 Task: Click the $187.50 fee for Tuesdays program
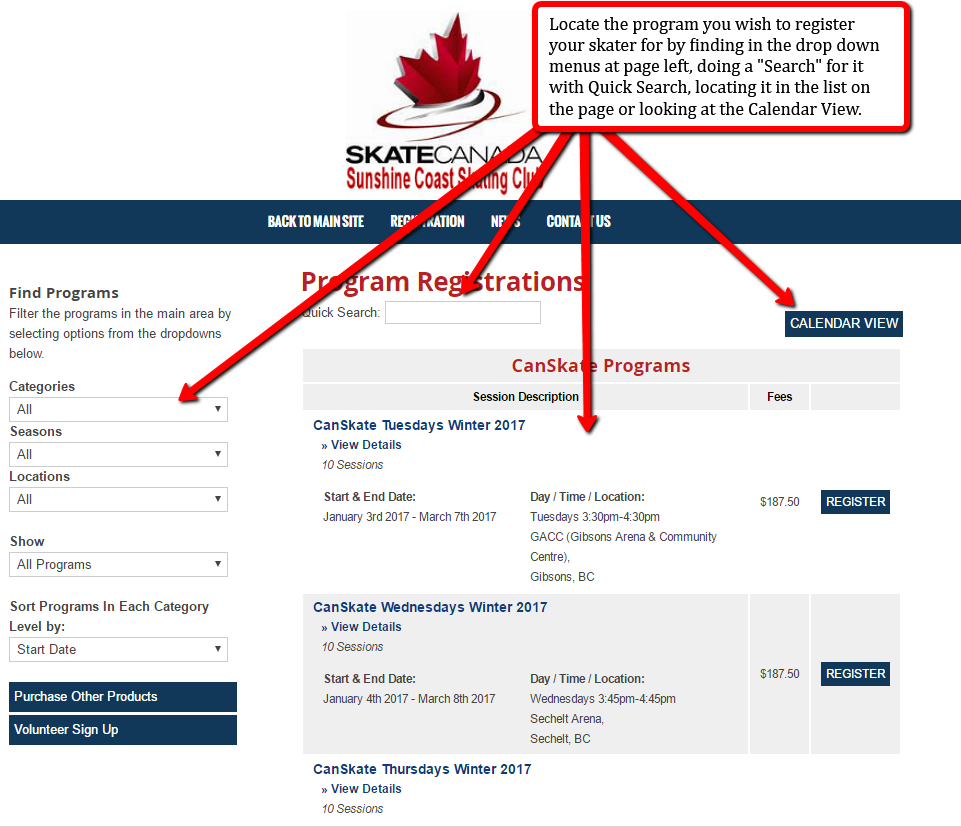pos(780,502)
